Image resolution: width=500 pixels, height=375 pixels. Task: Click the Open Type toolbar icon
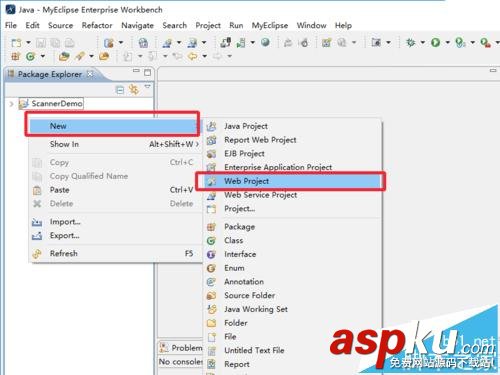tap(64, 56)
